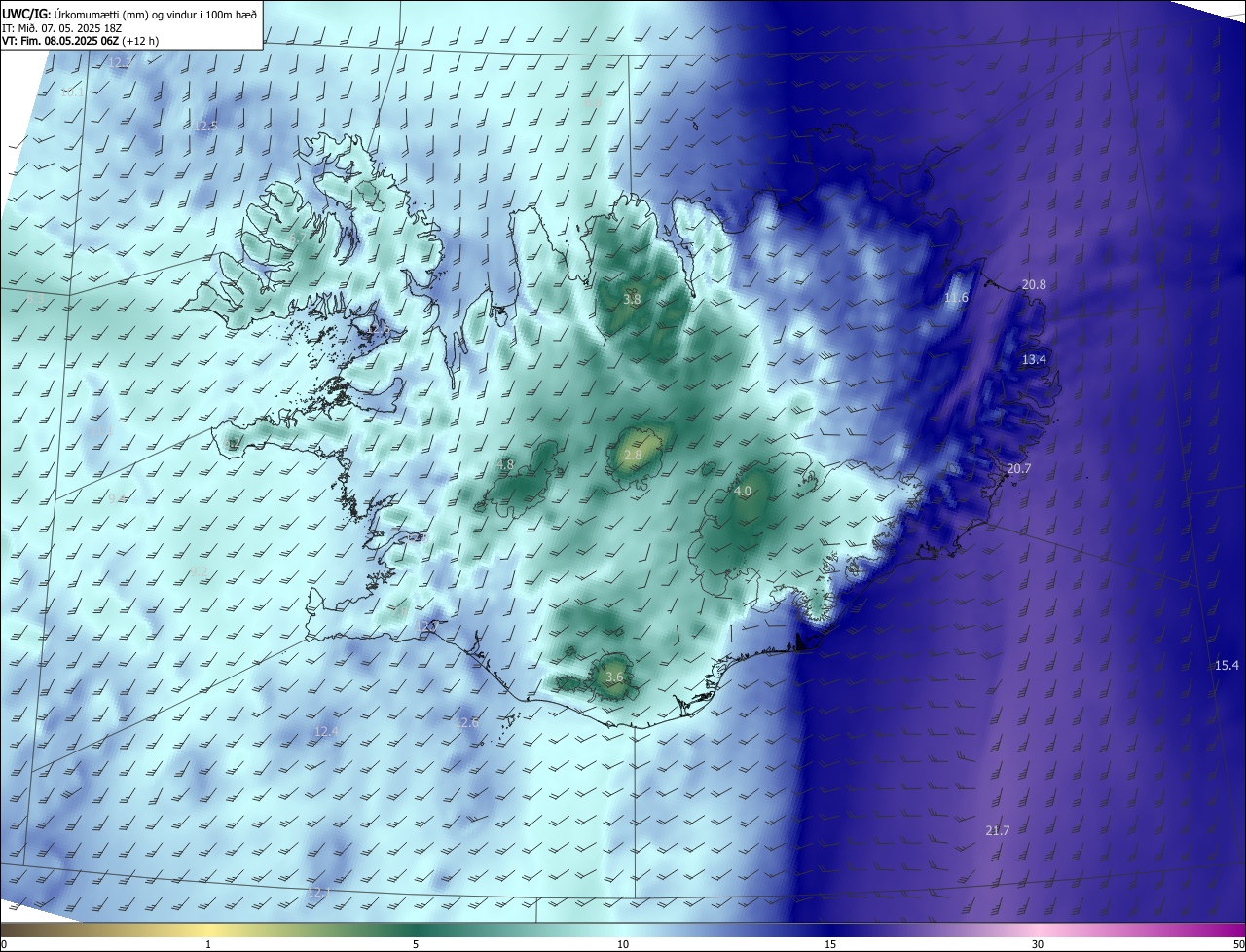The height and width of the screenshot is (952, 1246).
Task: Click the 9.2 value label
Action: 199,571
